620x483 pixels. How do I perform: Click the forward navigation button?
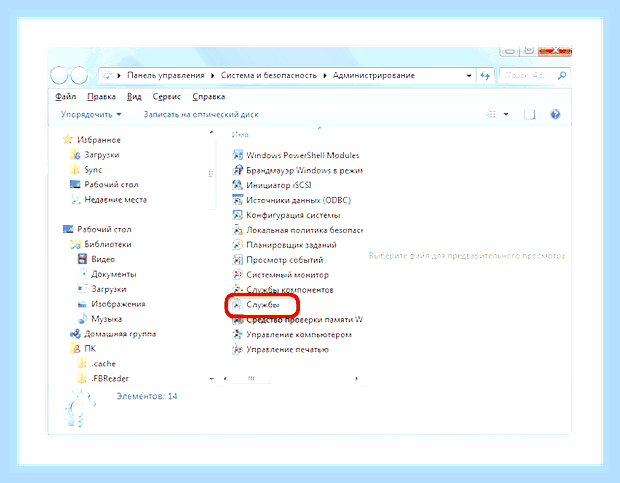click(x=79, y=75)
